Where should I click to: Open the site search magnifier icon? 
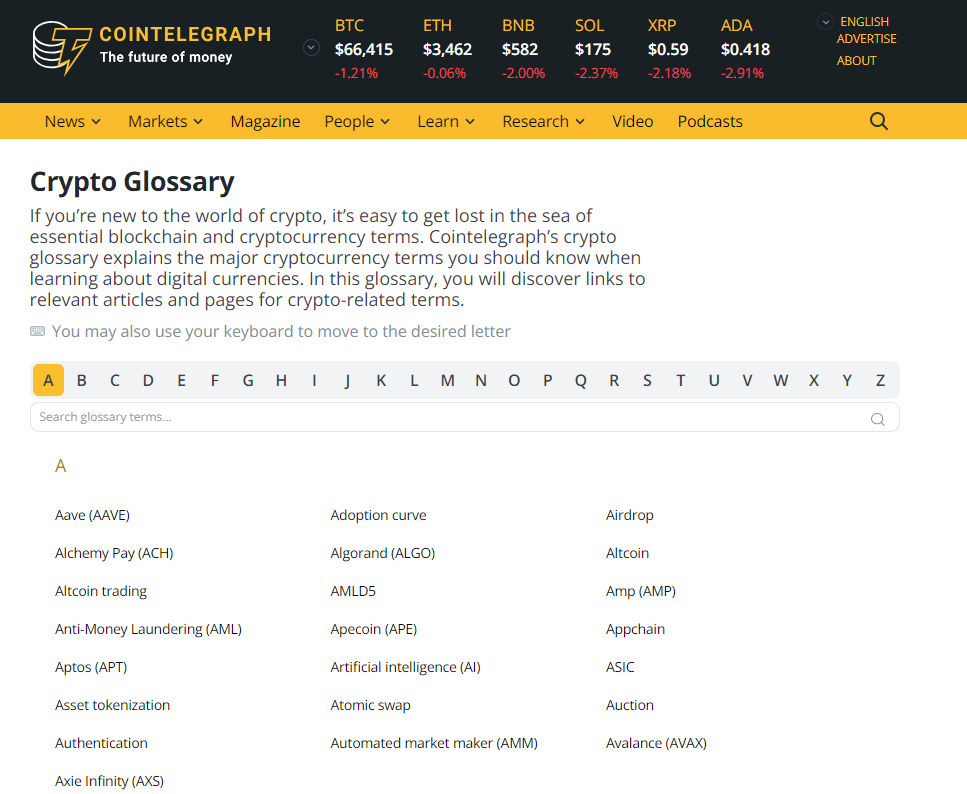pos(879,121)
